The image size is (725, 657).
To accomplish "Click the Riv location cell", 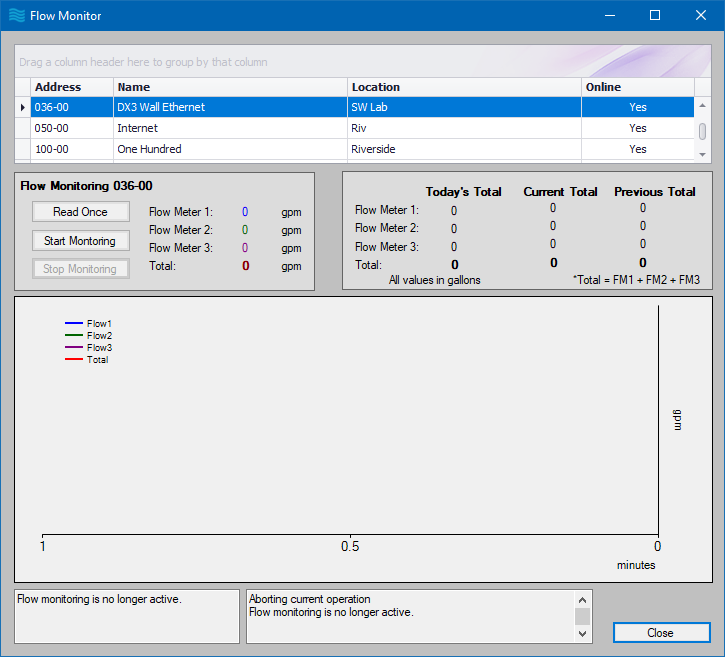I will 464,128.
